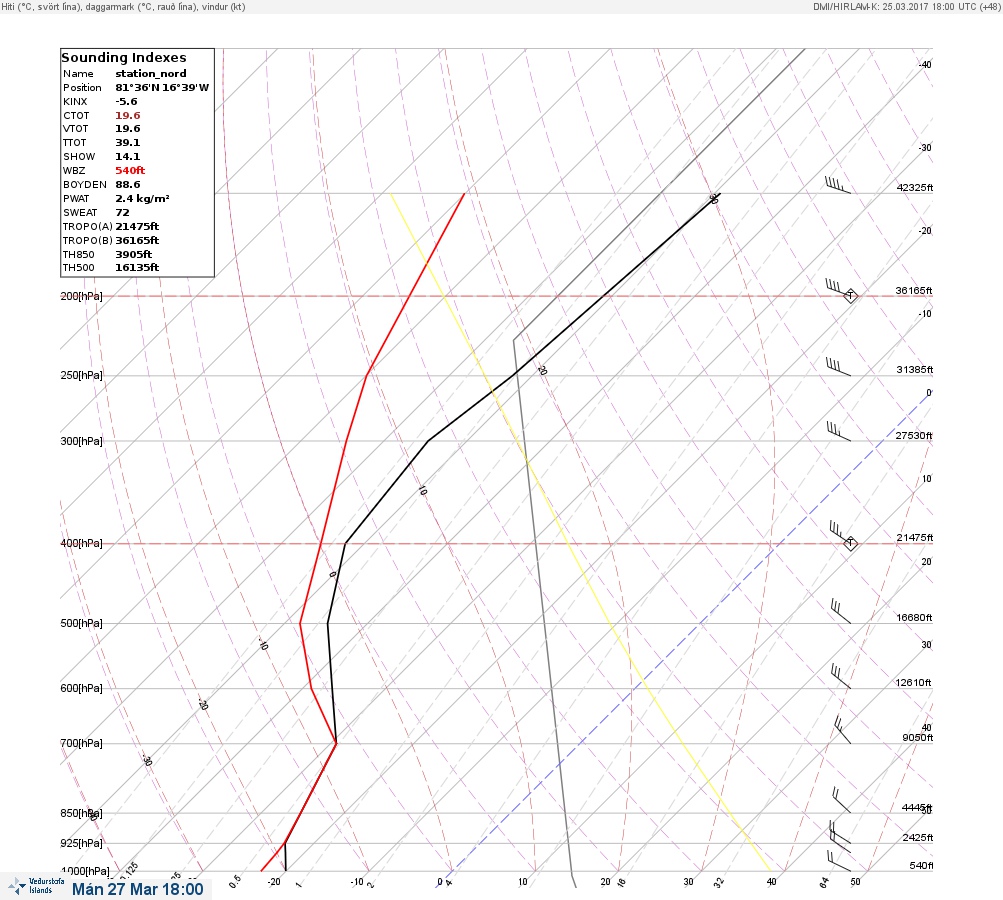Click the 200[hPa] pressure label
Image resolution: width=1003 pixels, height=900 pixels.
click(81, 296)
